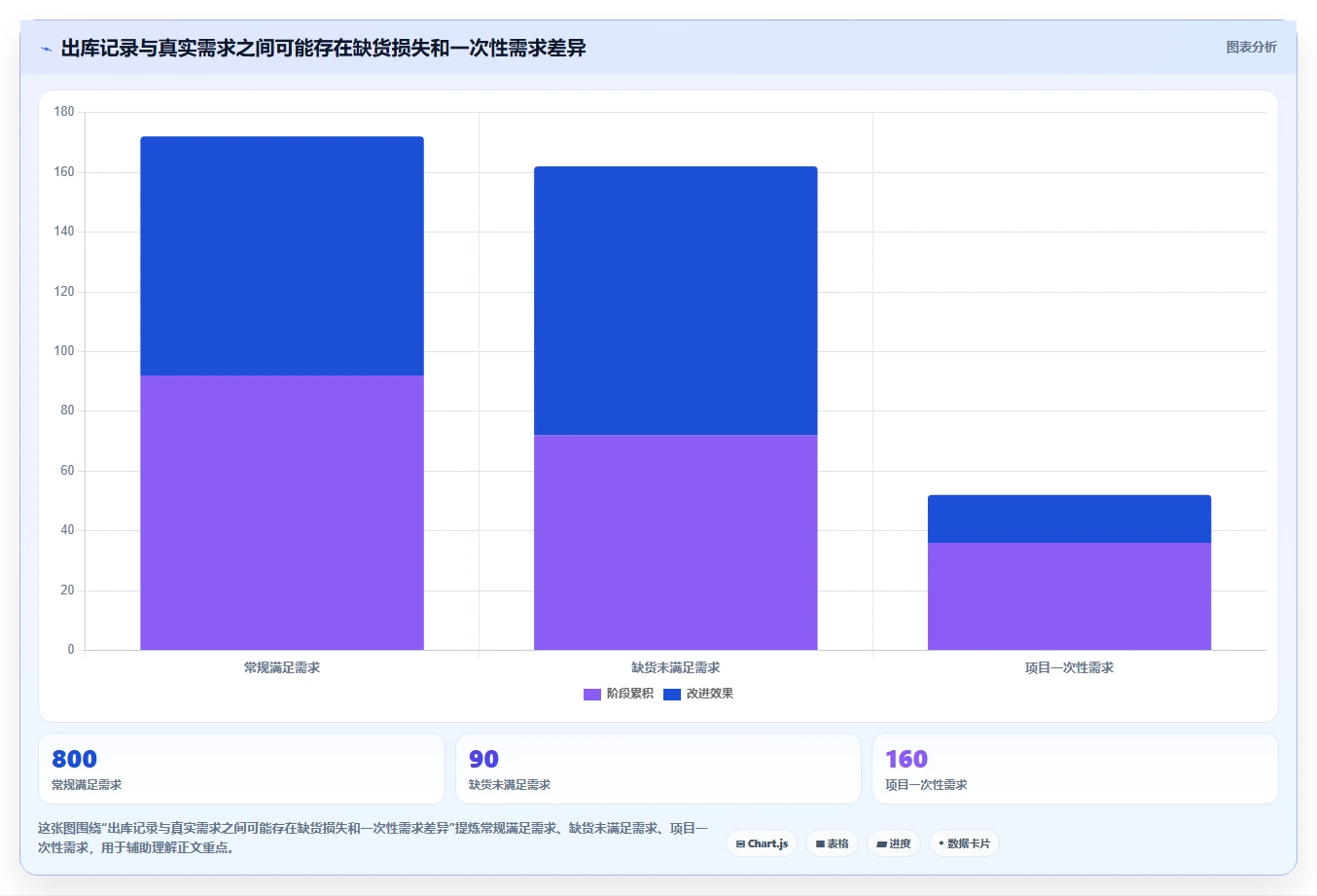Click the purple segment of 缺货未满足需求 bar
Image resolution: width=1317 pixels, height=896 pixels.
pyautogui.click(x=676, y=542)
